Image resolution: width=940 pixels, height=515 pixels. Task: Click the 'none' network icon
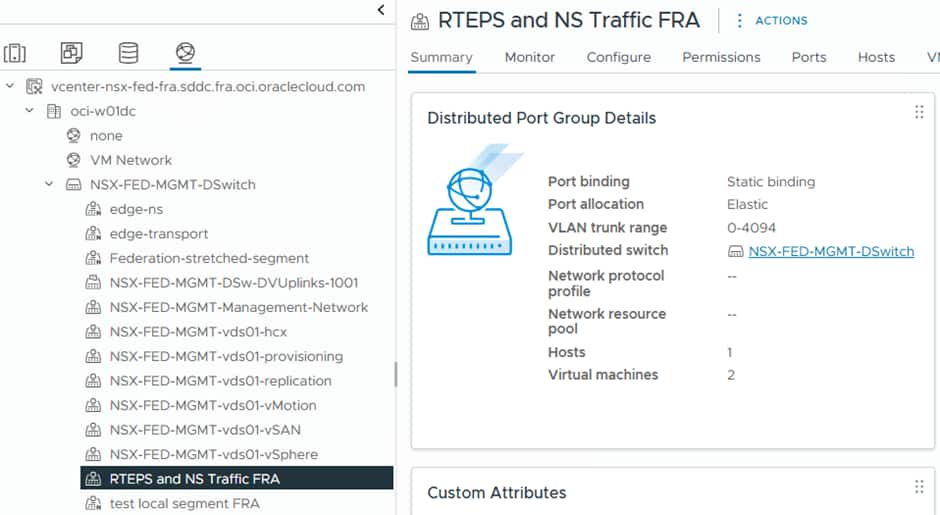point(73,135)
